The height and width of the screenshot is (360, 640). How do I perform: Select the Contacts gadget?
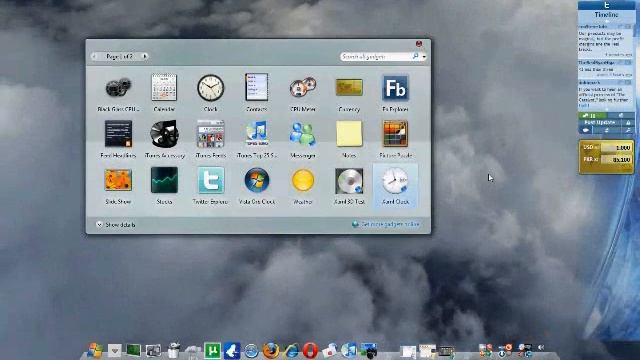pyautogui.click(x=257, y=93)
